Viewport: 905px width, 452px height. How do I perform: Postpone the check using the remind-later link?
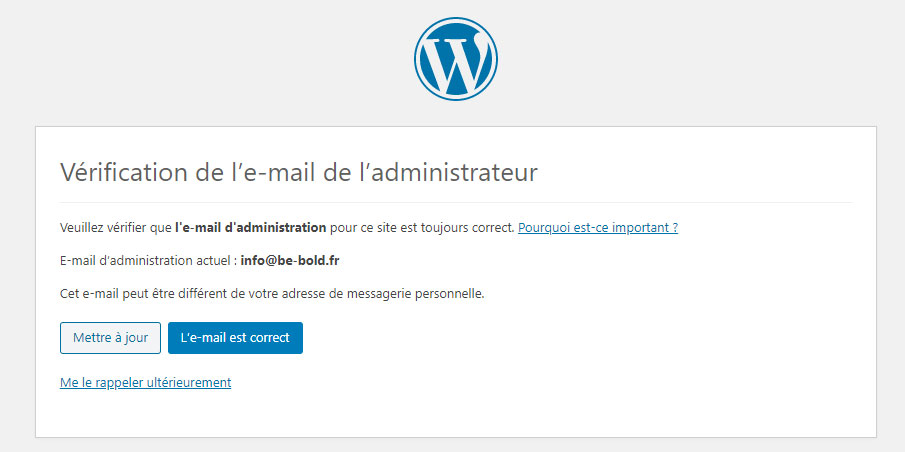145,382
